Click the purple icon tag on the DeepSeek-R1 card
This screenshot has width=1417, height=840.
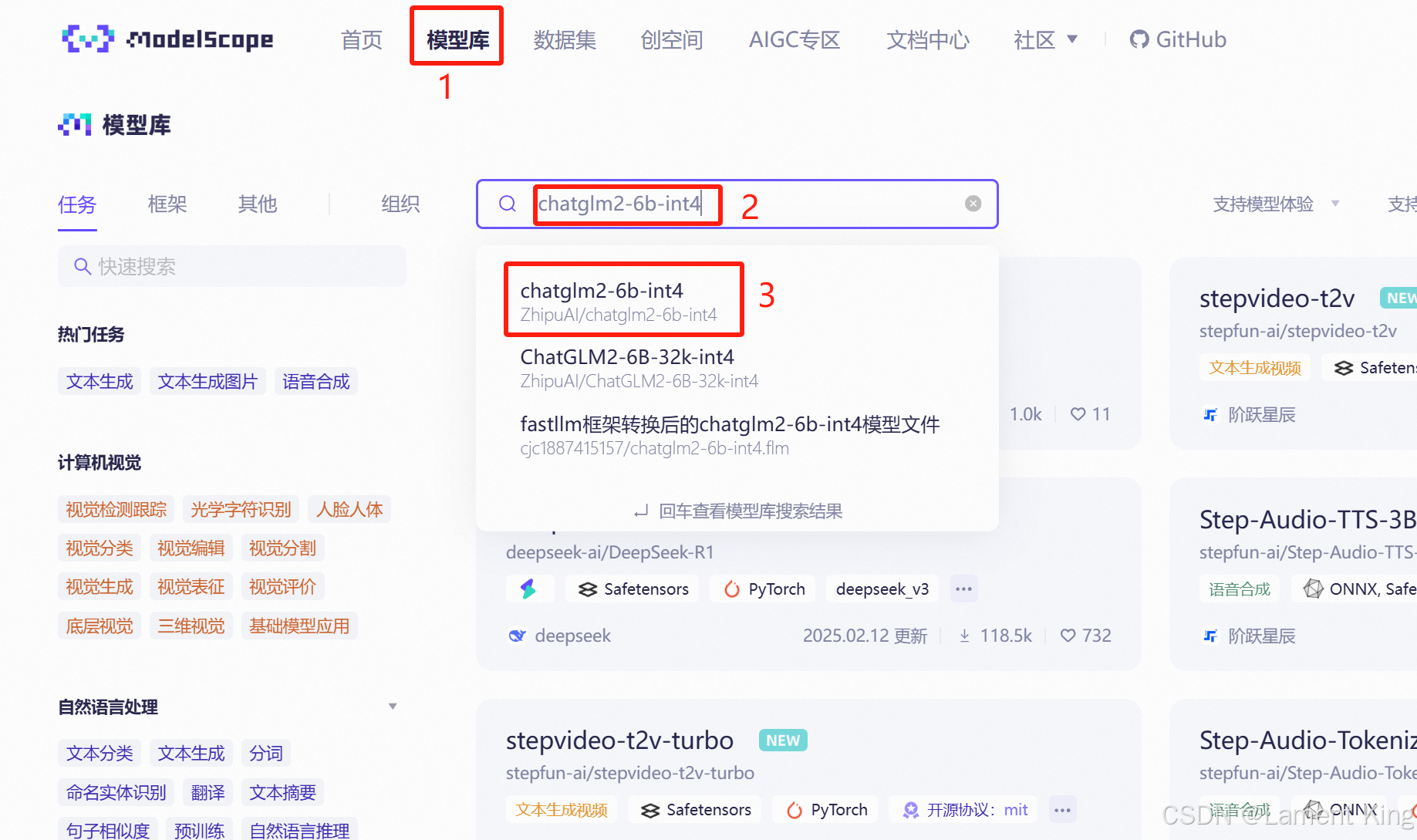[528, 589]
